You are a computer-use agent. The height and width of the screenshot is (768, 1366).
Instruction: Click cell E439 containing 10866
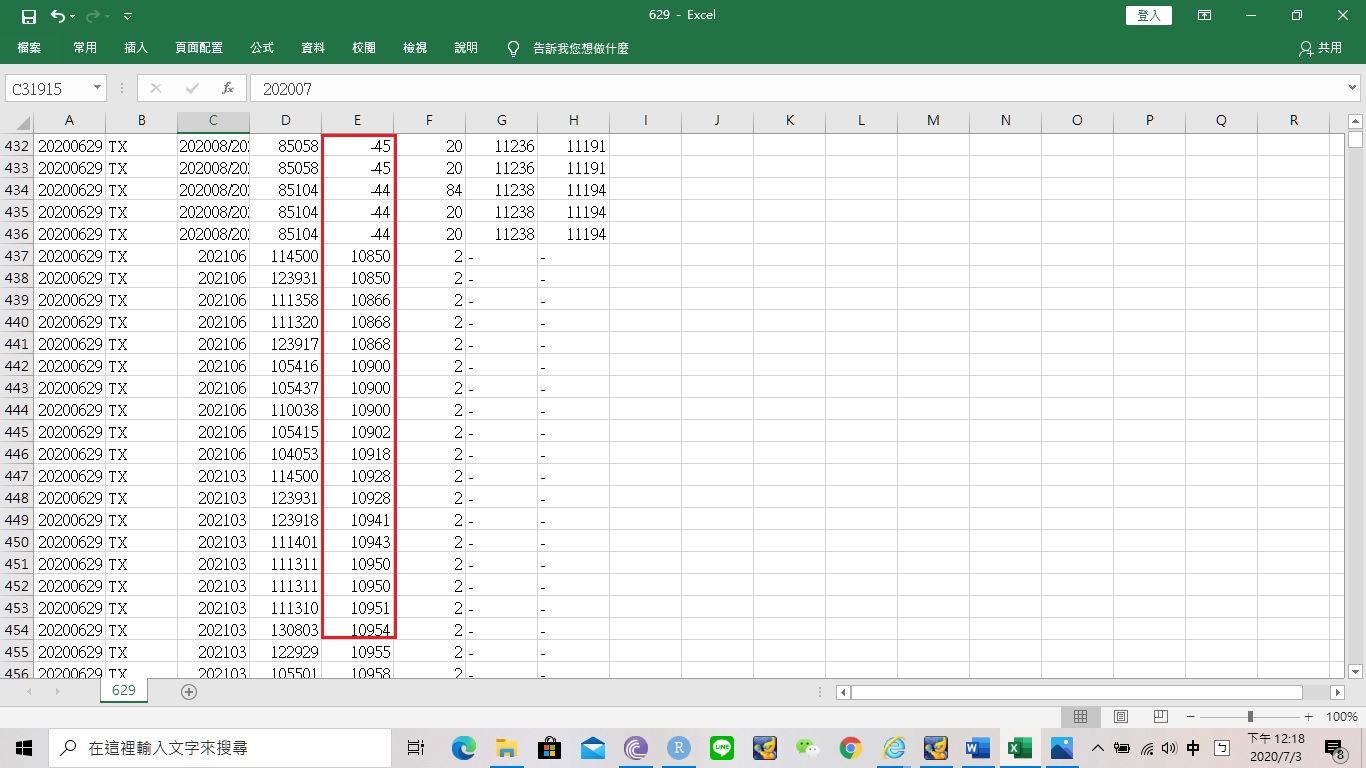pos(357,300)
